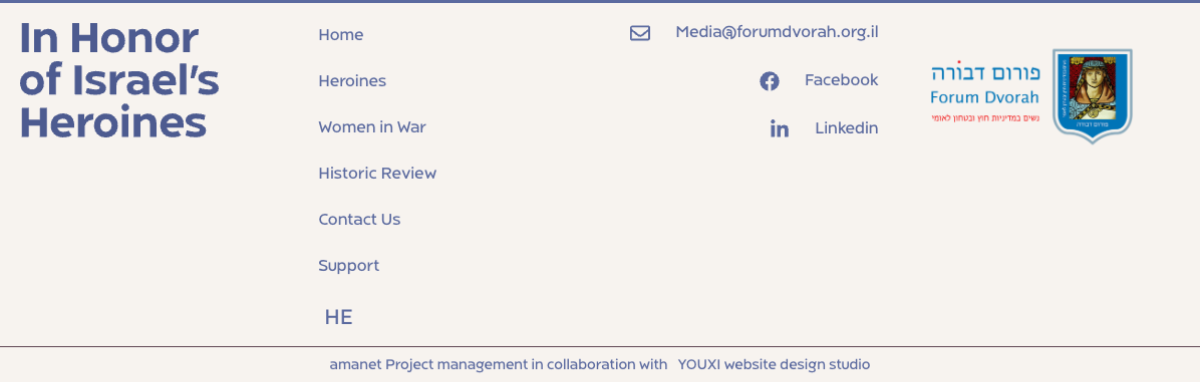The height and width of the screenshot is (382, 1200).
Task: Switch language with the HE link
Action: 338,318
